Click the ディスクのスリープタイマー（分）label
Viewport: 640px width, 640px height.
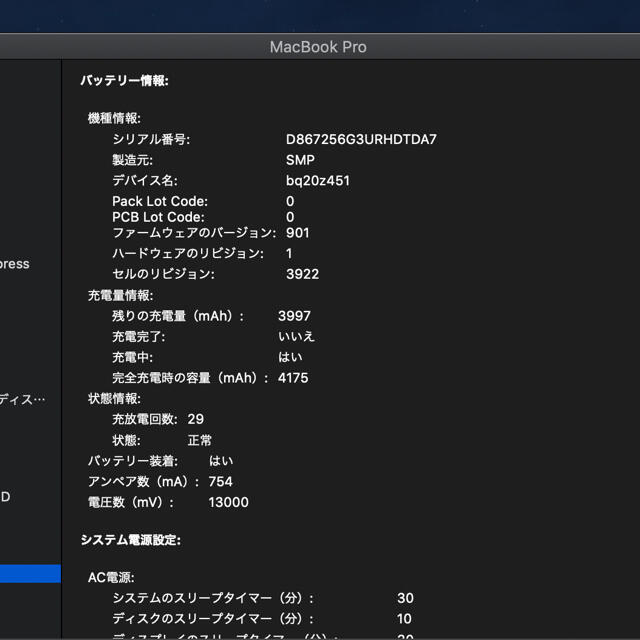pos(213,619)
